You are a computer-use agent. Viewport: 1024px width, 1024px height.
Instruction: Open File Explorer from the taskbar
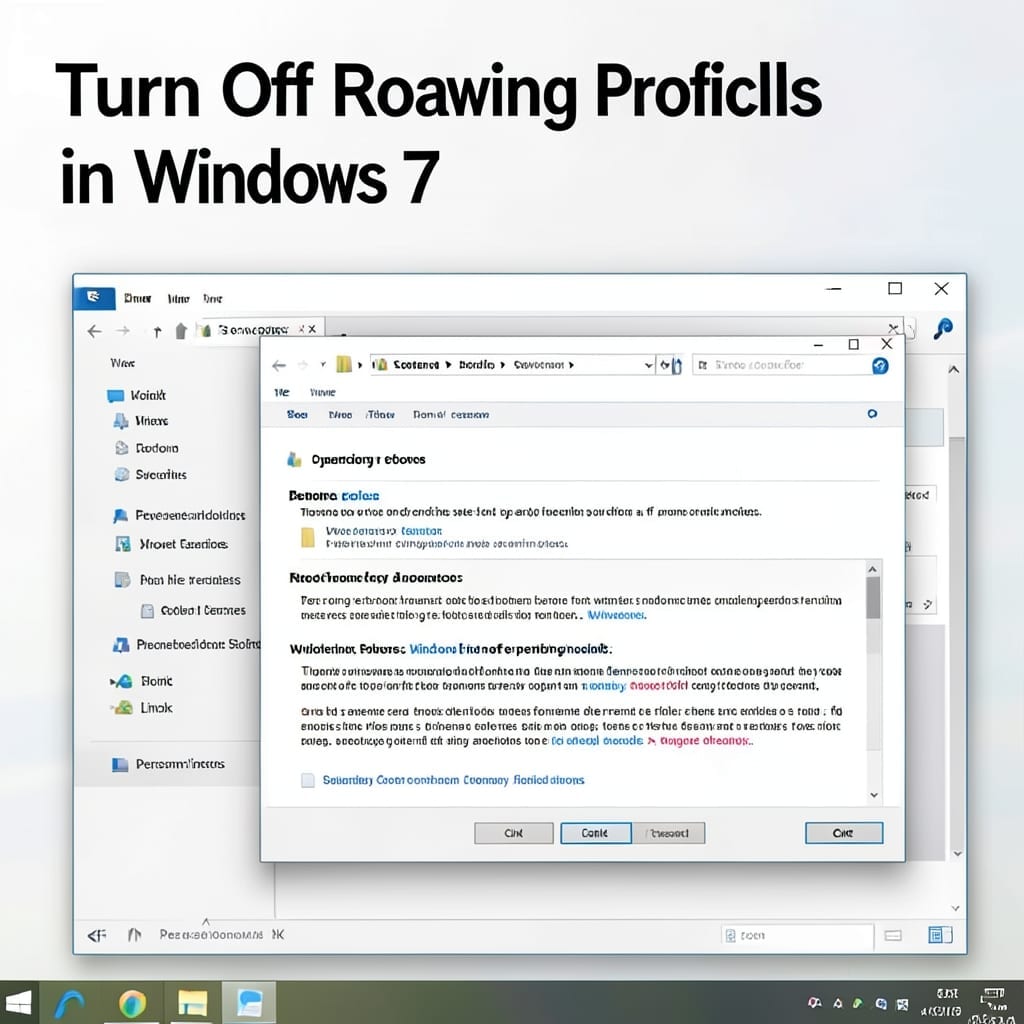click(193, 1003)
